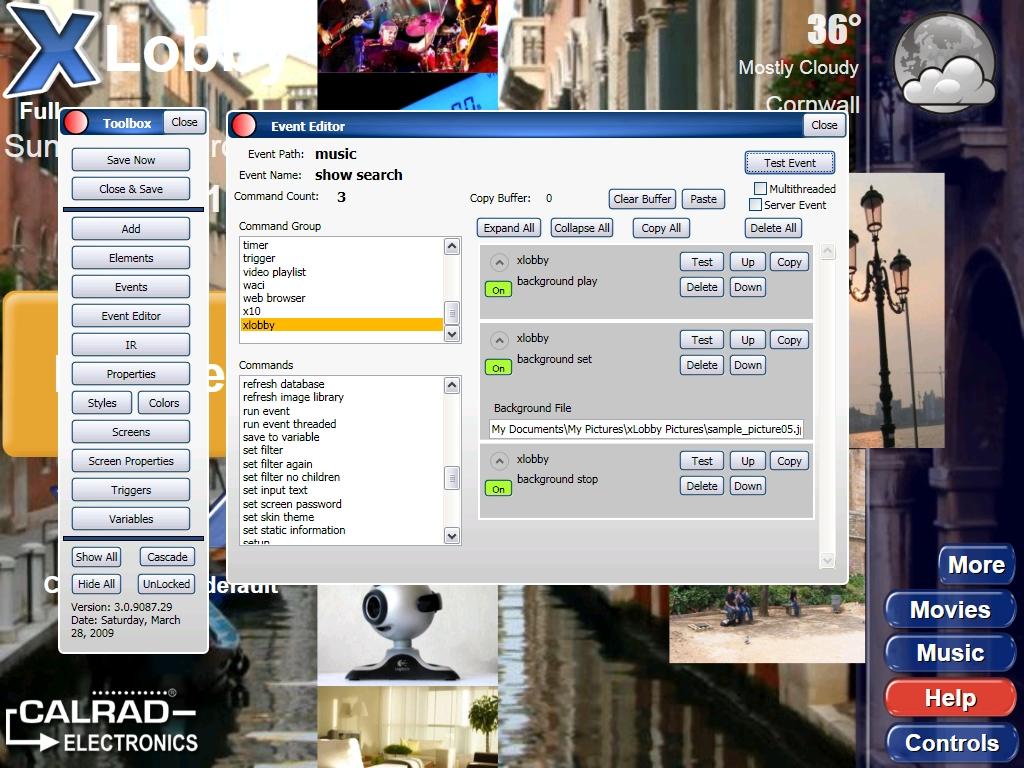Screen dimensions: 1024x768
Task: Click the red circle icon in Event Editor title
Action: click(244, 125)
